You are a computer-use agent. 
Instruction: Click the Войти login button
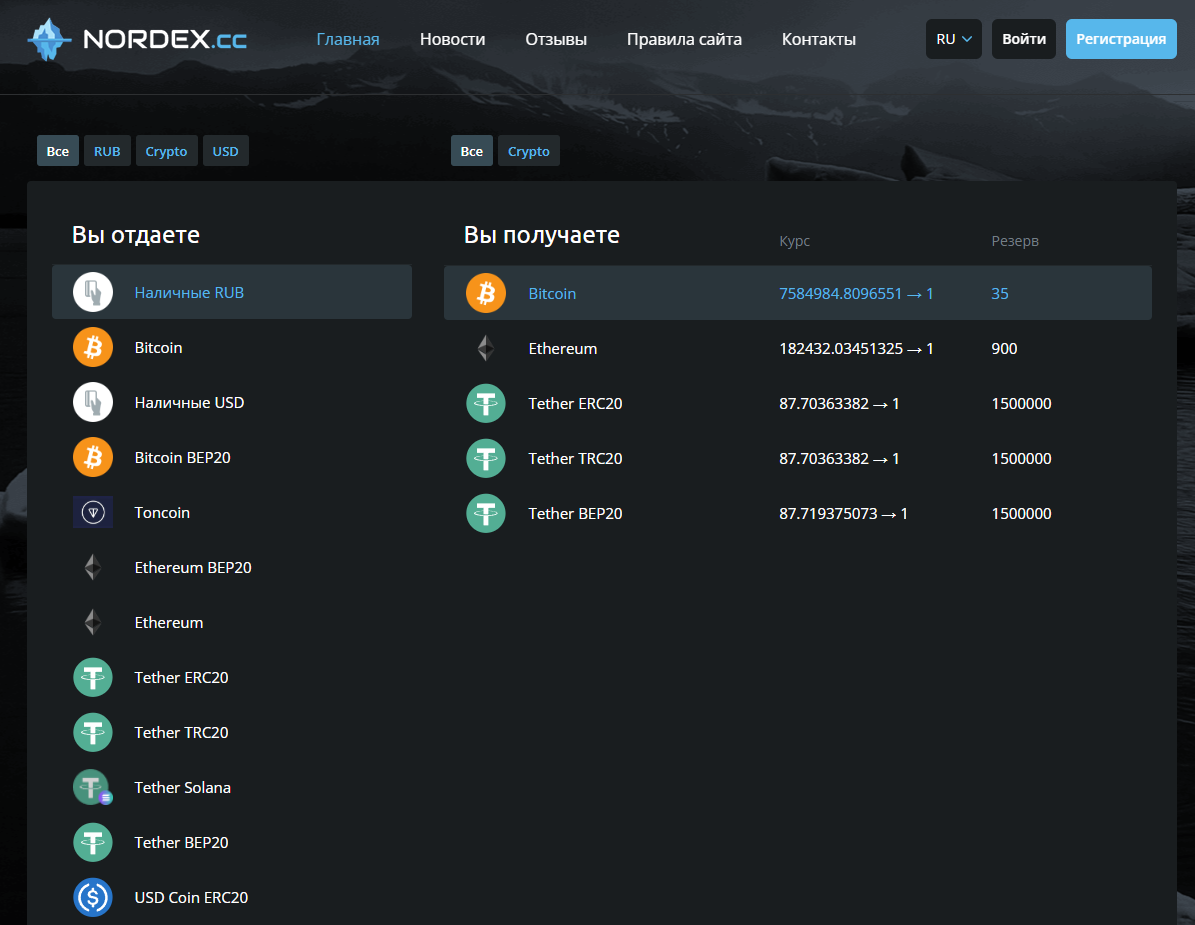coord(1023,39)
